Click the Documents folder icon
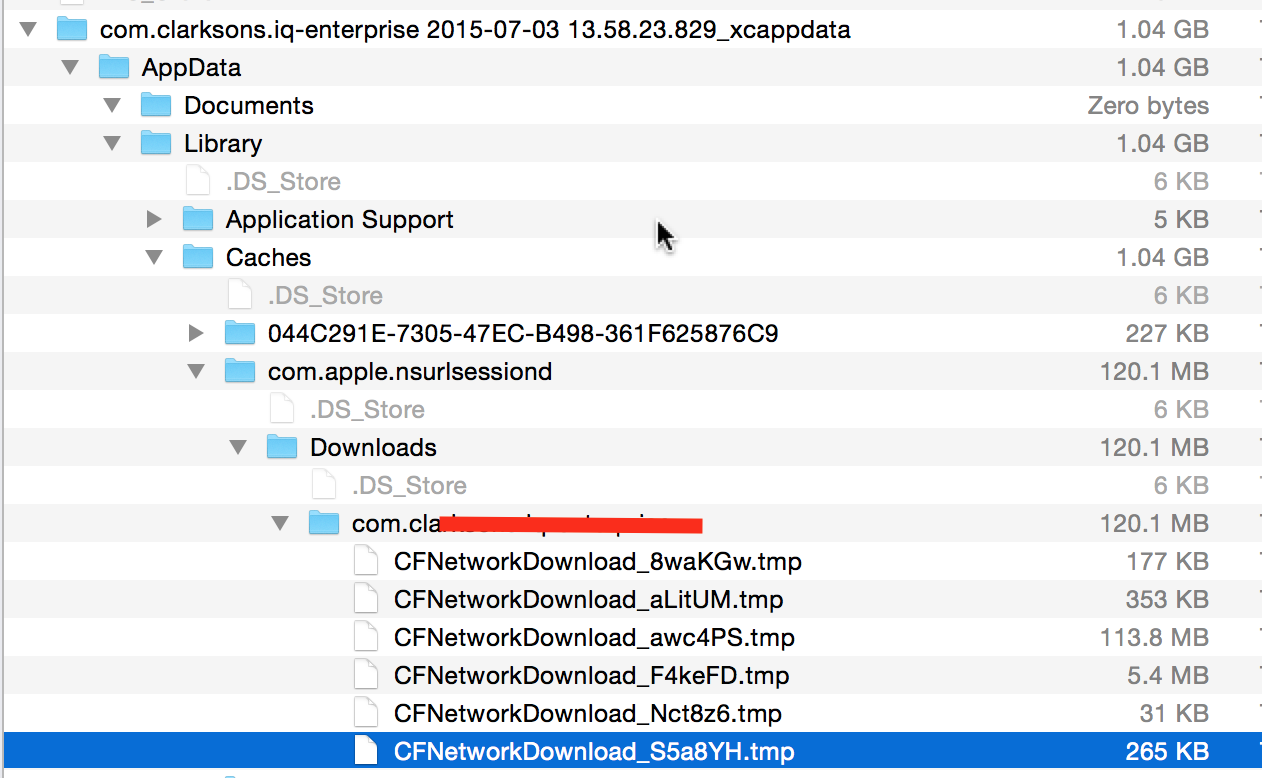1262x778 pixels. (x=156, y=105)
